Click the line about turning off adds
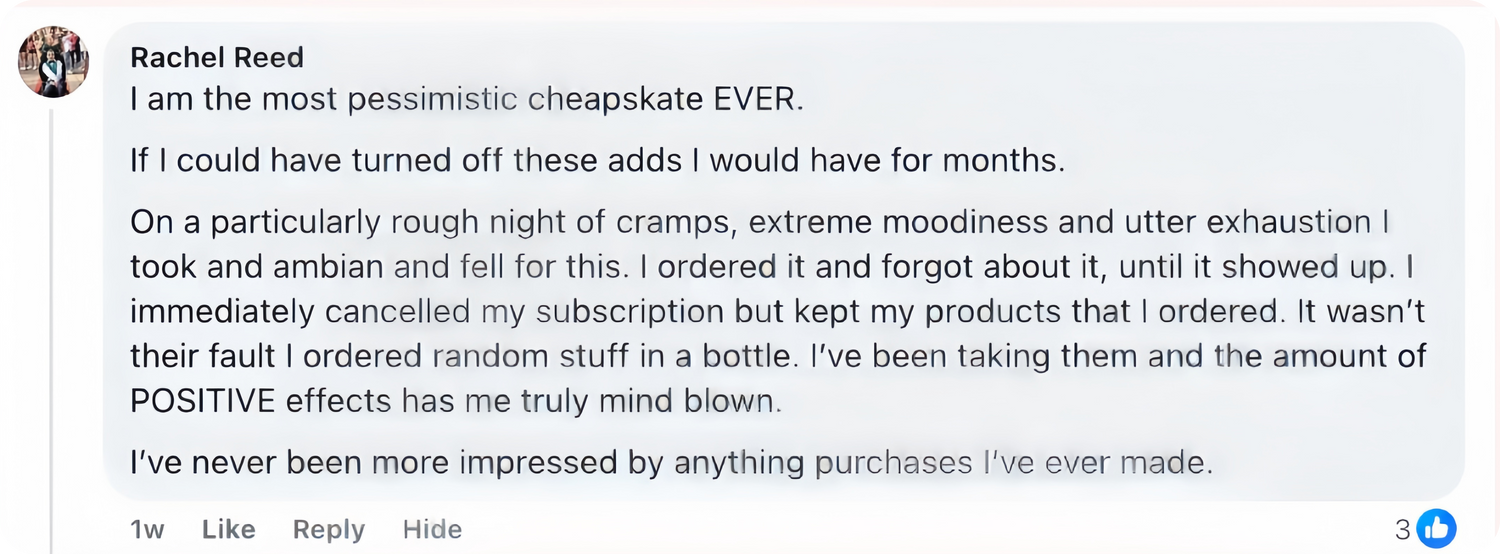This screenshot has height=554, width=1500. tap(597, 160)
